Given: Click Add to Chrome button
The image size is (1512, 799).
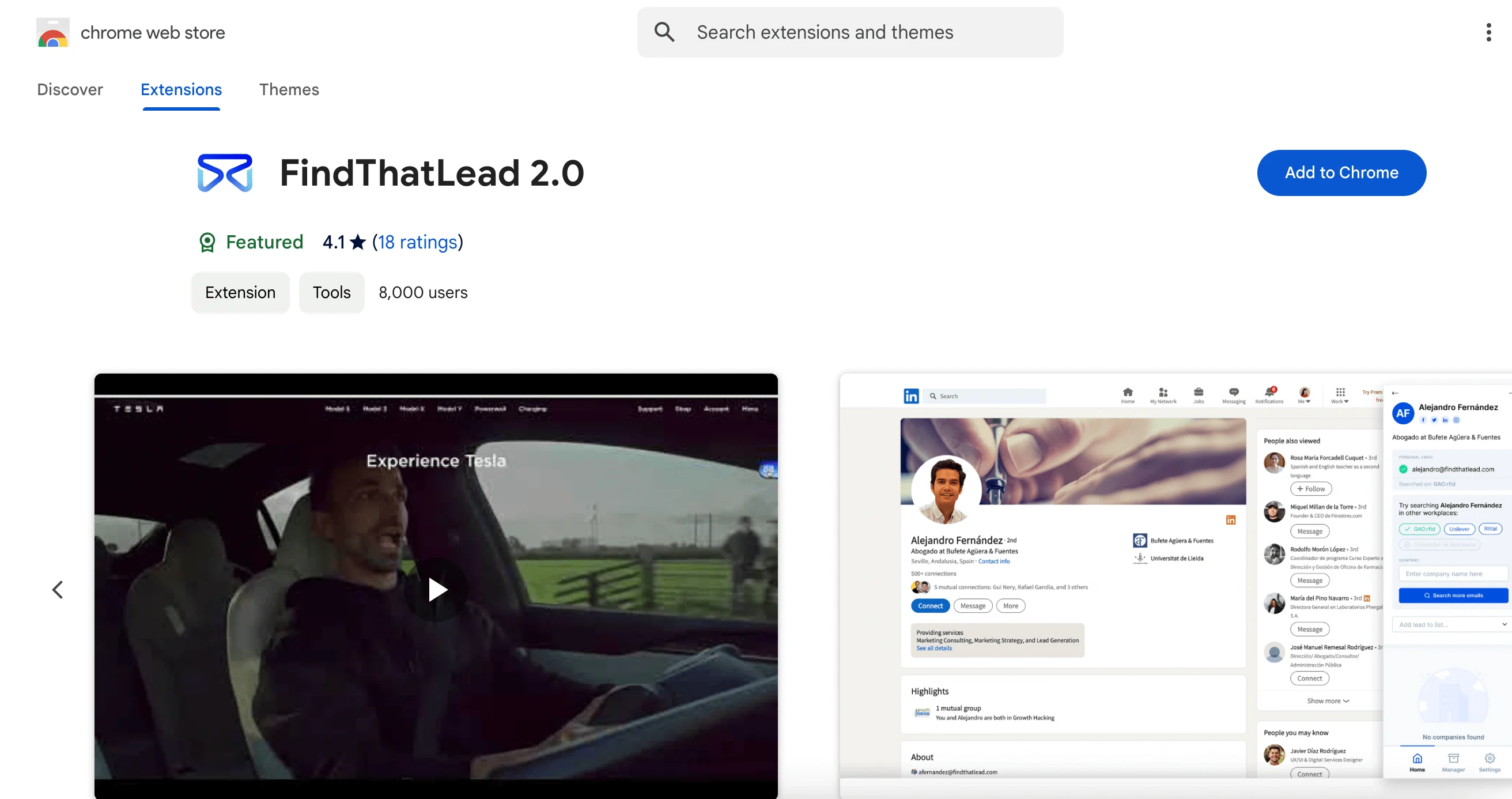Looking at the screenshot, I should coord(1341,172).
